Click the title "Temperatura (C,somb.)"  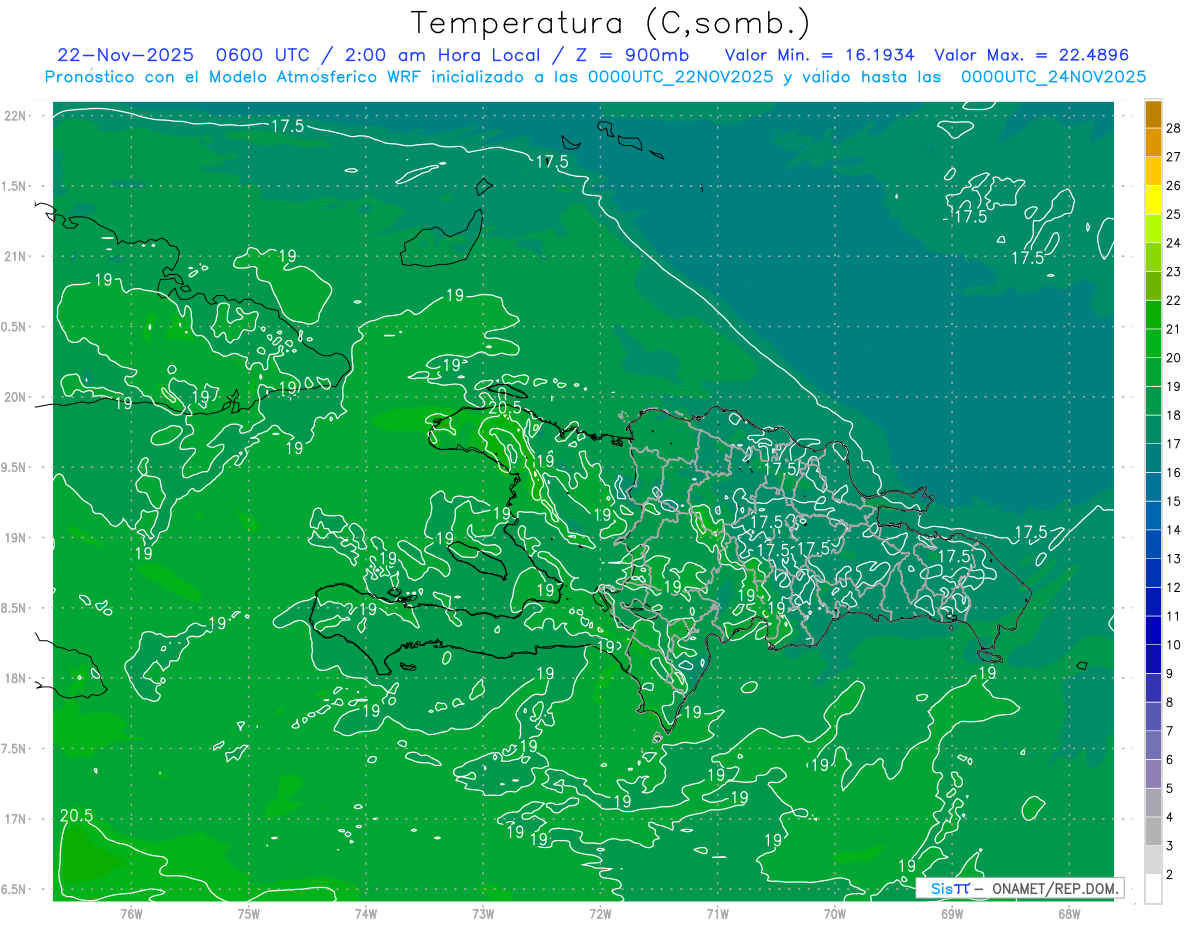tap(611, 23)
